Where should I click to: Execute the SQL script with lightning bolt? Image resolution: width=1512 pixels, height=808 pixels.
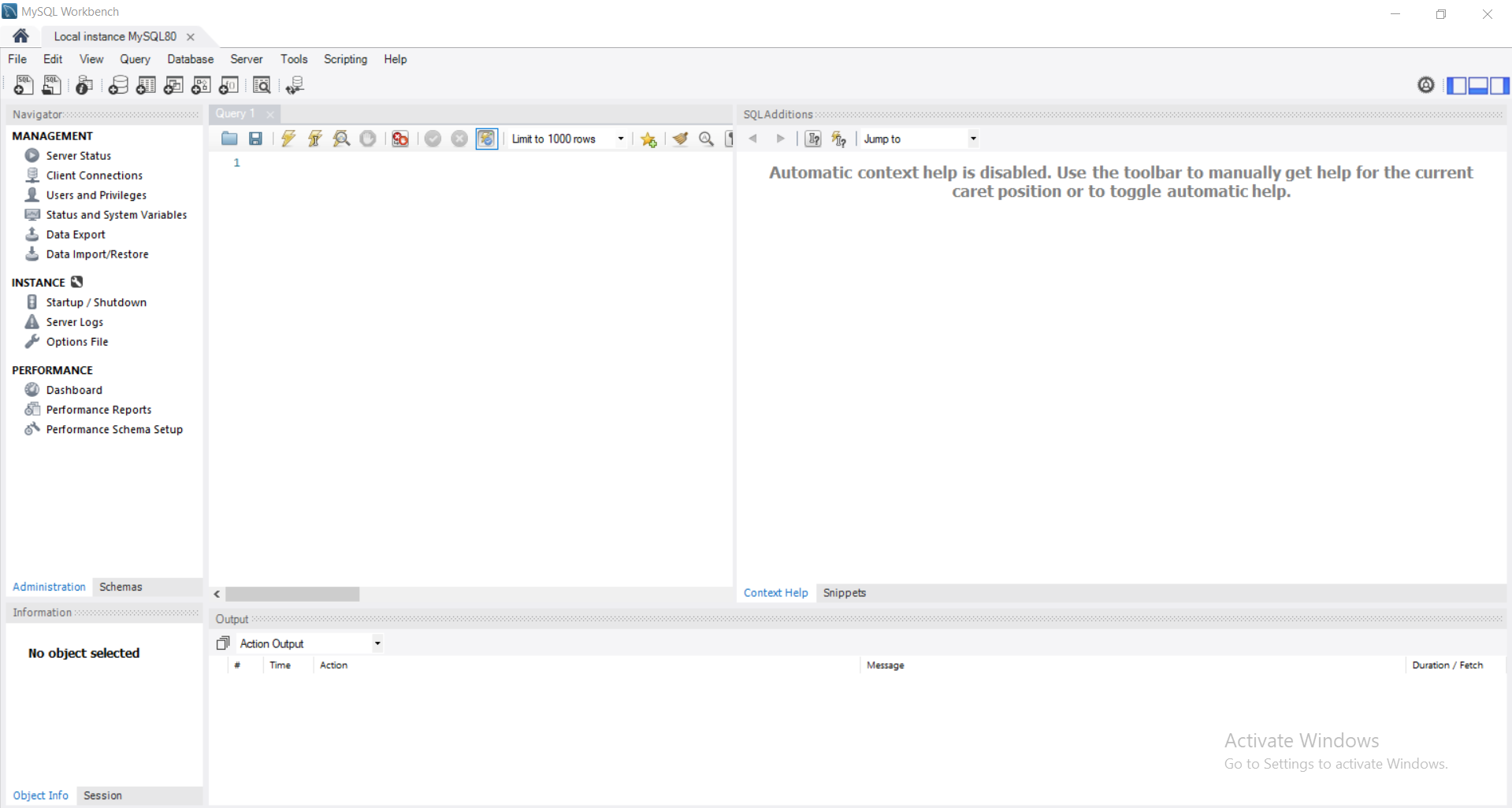pos(288,139)
